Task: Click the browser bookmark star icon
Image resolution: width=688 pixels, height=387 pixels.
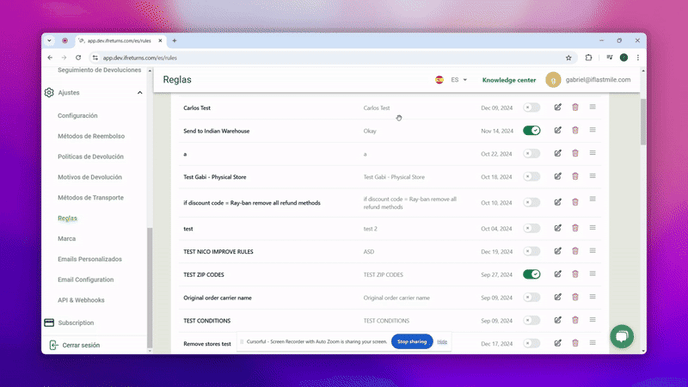Action: pos(568,58)
